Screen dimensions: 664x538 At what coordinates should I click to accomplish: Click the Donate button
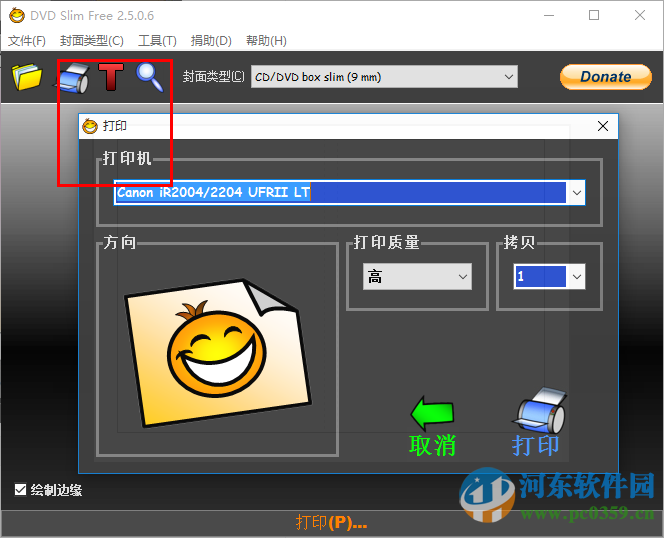tap(606, 77)
